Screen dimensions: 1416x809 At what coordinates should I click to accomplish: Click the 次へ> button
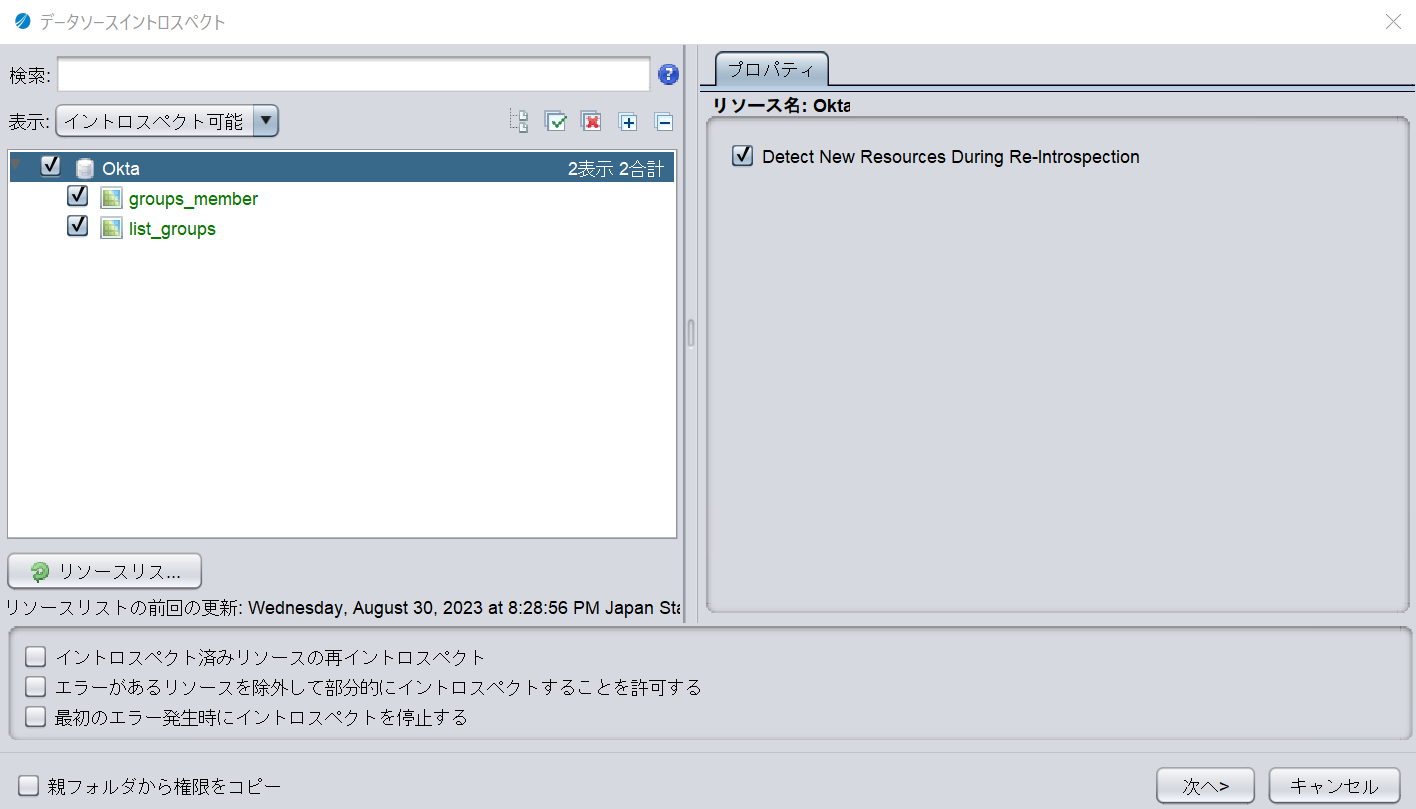1206,786
